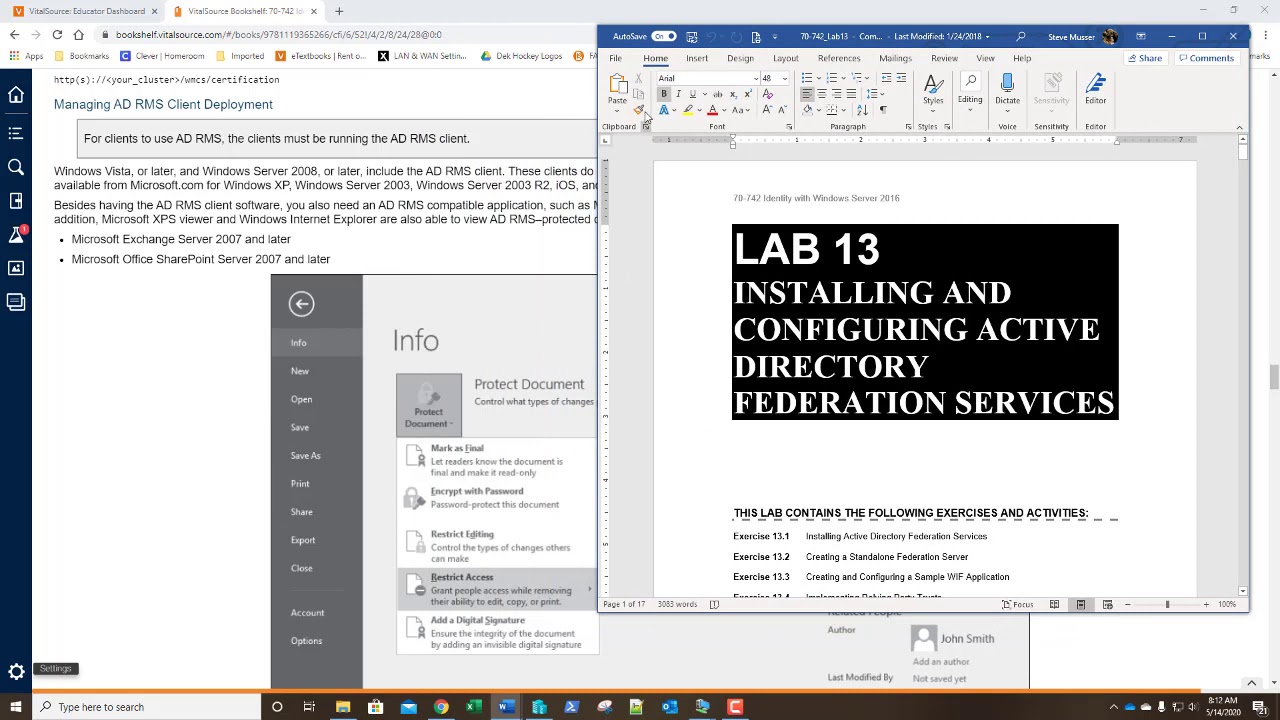Viewport: 1280px width, 720px height.
Task: Click the Copy icon in Clipboard group
Action: [x=638, y=94]
